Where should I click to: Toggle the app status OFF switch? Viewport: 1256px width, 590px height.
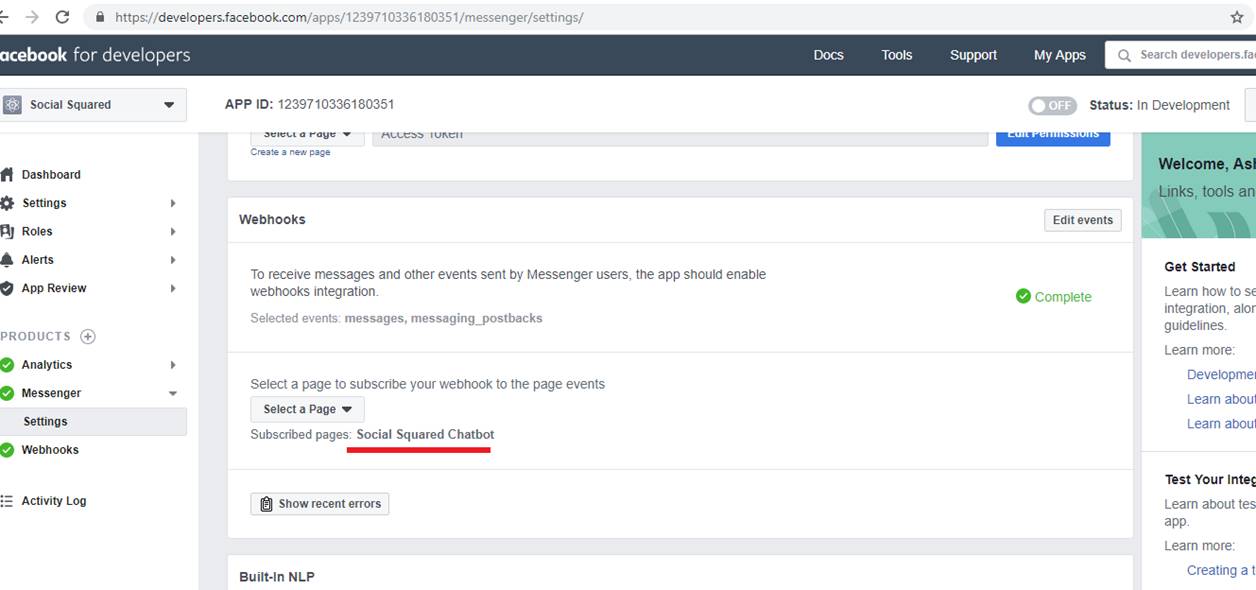[x=1052, y=105]
